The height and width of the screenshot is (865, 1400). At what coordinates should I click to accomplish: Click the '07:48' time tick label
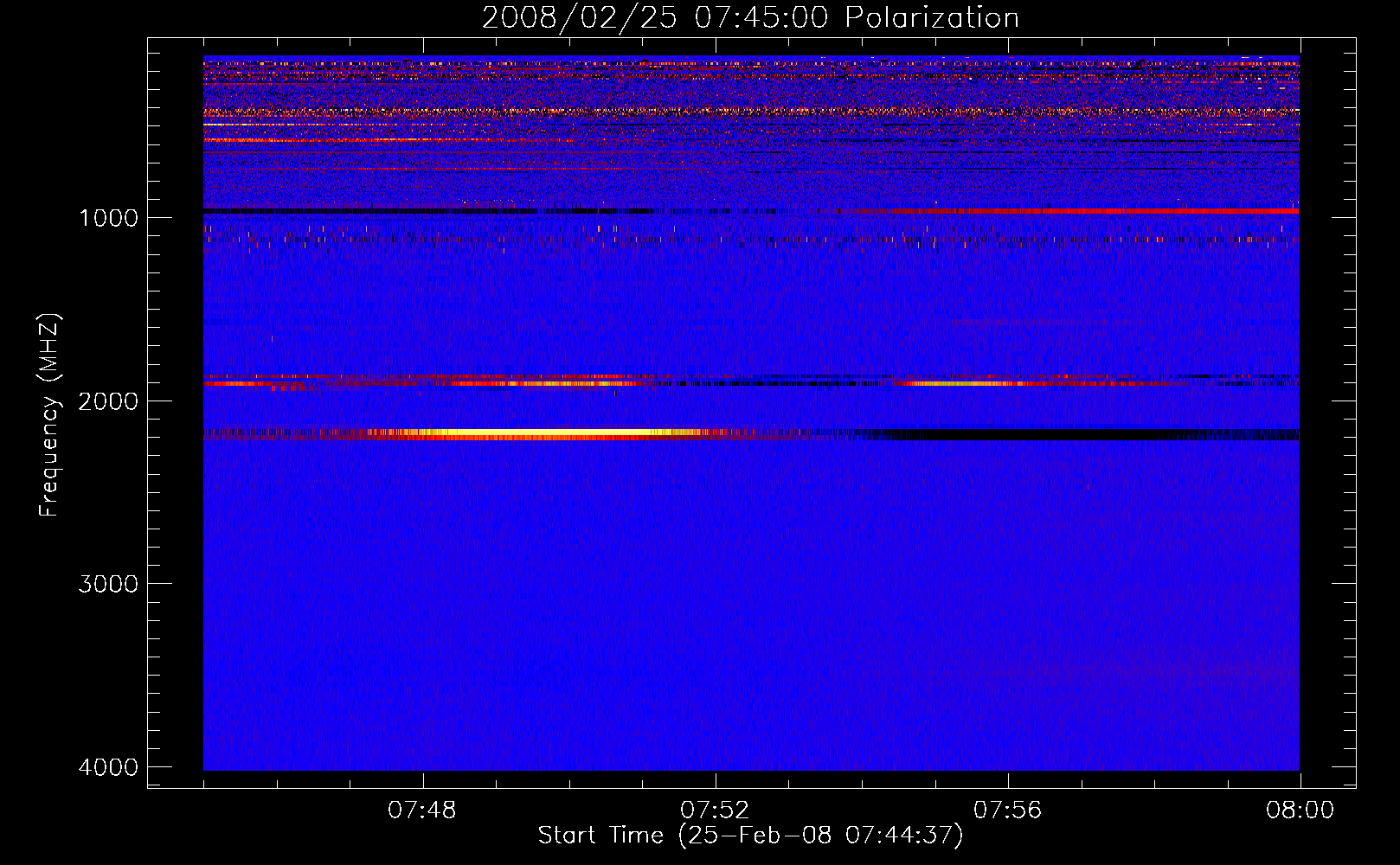[x=422, y=811]
